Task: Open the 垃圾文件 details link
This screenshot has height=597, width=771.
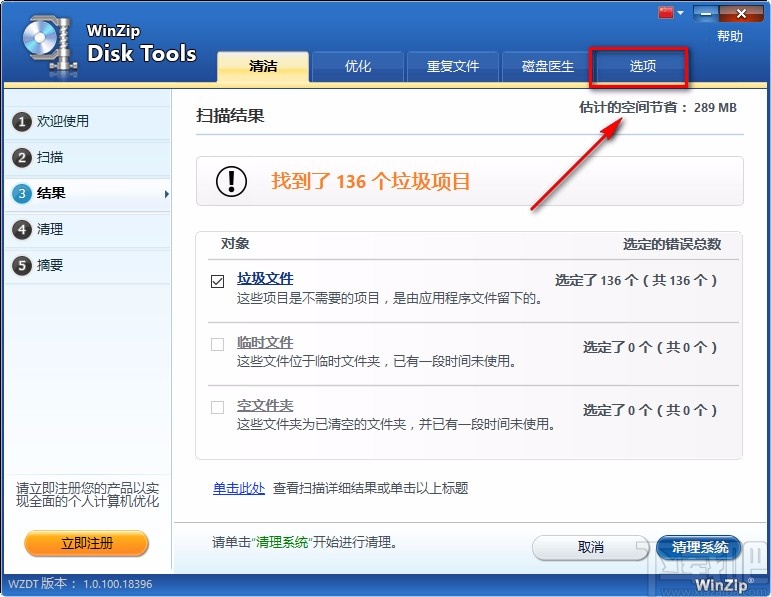Action: pyautogui.click(x=265, y=278)
